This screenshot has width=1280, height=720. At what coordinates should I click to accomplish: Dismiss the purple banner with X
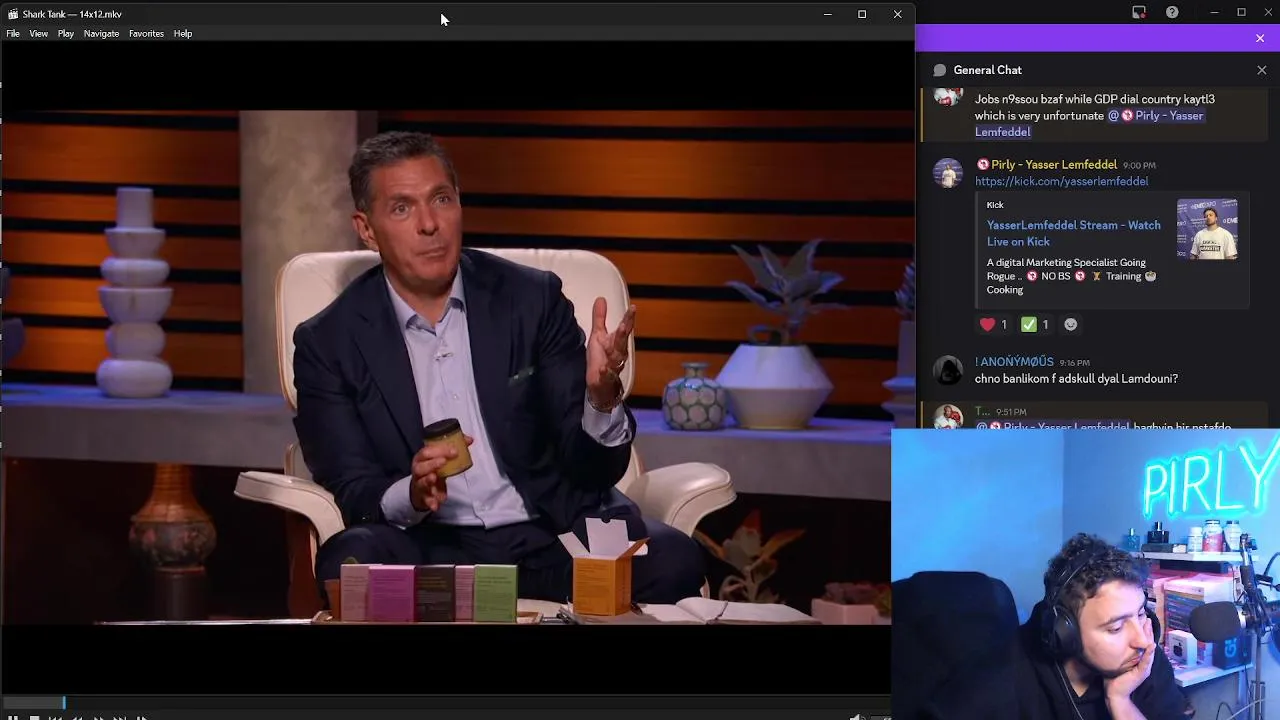(1260, 38)
